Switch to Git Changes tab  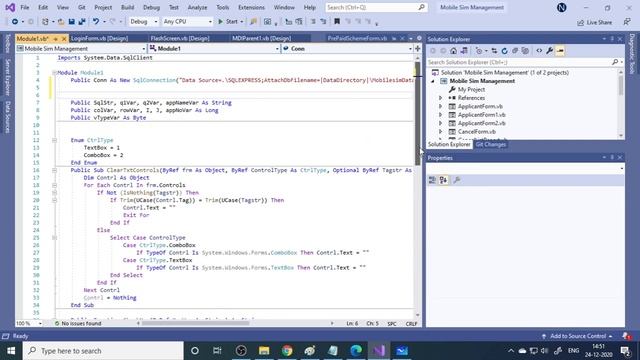click(x=491, y=144)
